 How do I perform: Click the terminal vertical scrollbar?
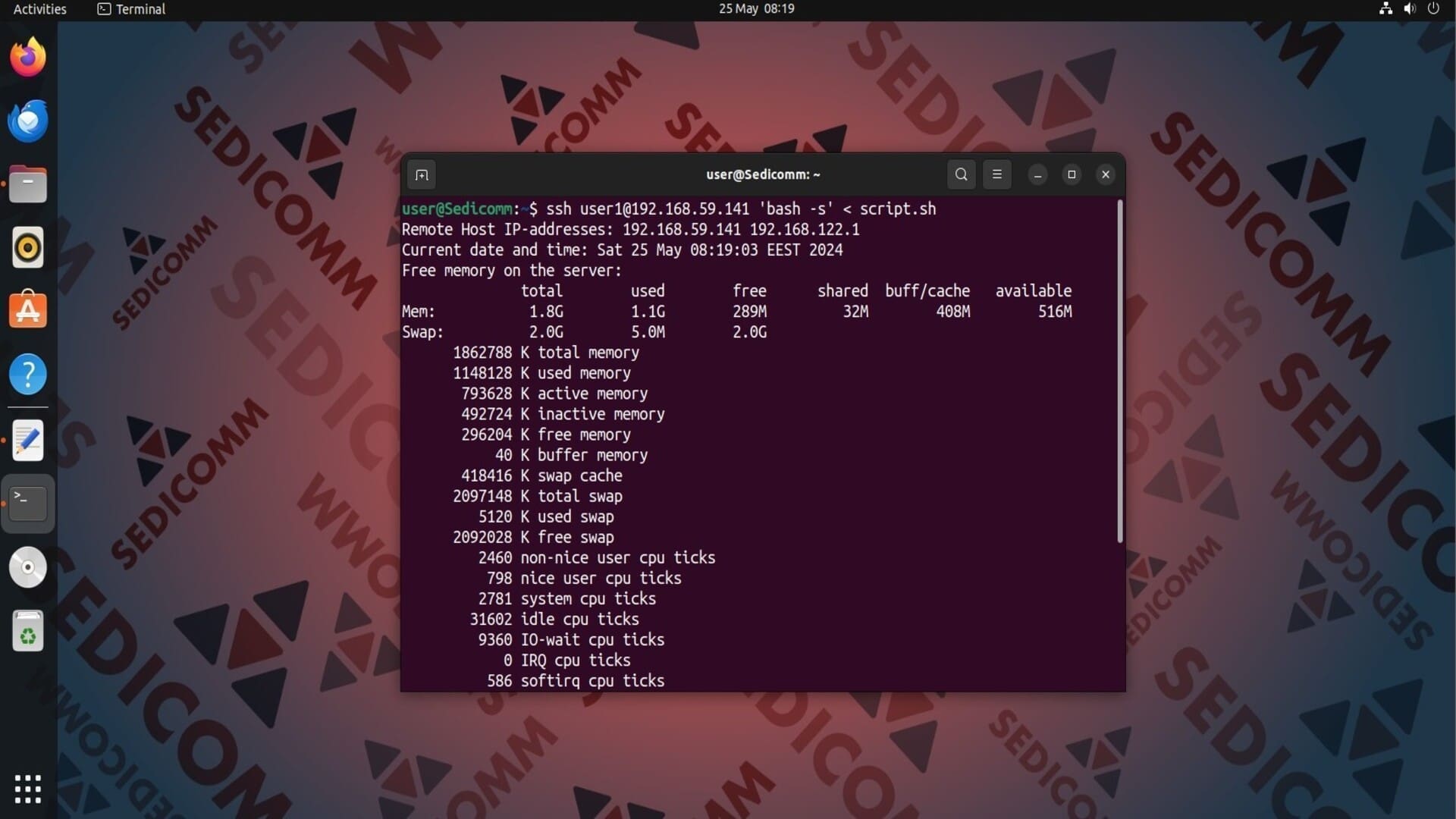coord(1119,372)
